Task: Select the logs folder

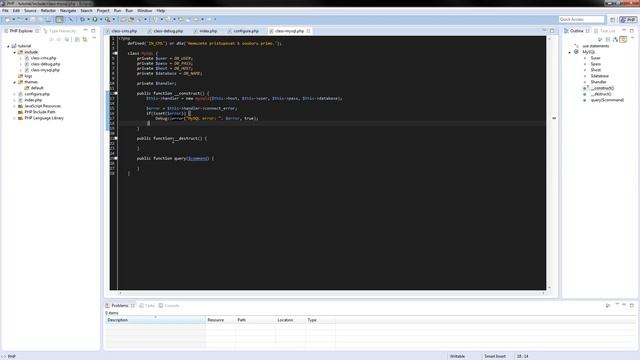Action: coord(28,76)
